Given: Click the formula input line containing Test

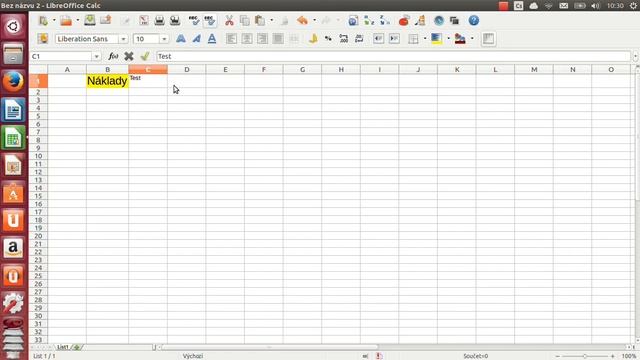Looking at the screenshot, I should tap(393, 56).
